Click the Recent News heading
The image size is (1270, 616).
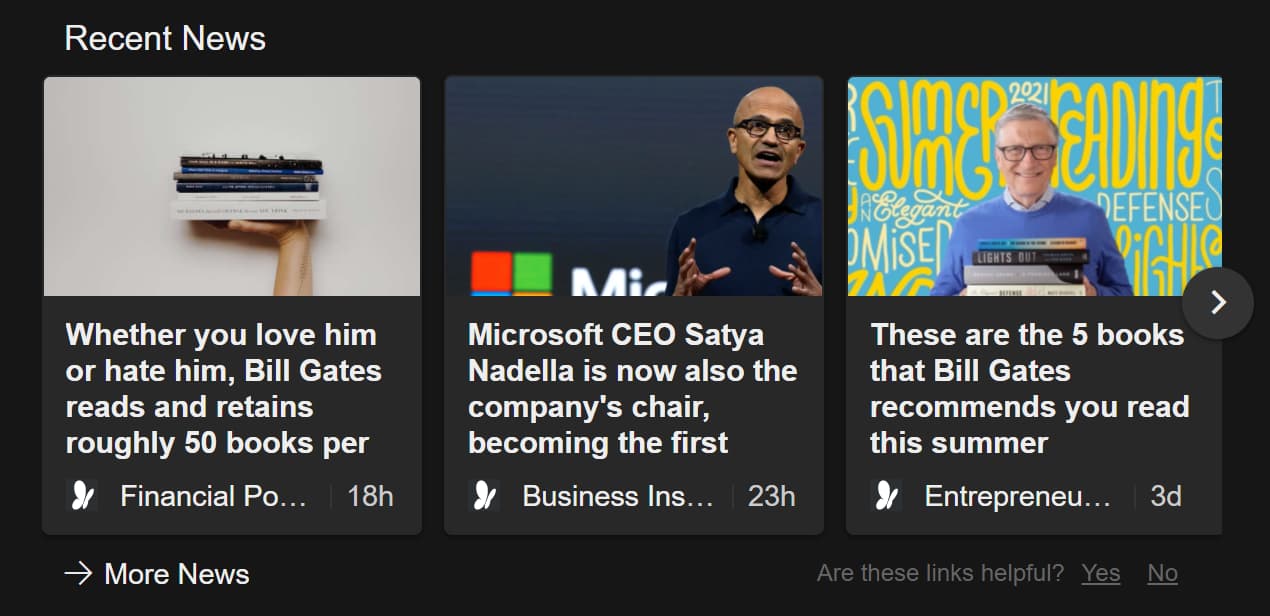pos(165,39)
